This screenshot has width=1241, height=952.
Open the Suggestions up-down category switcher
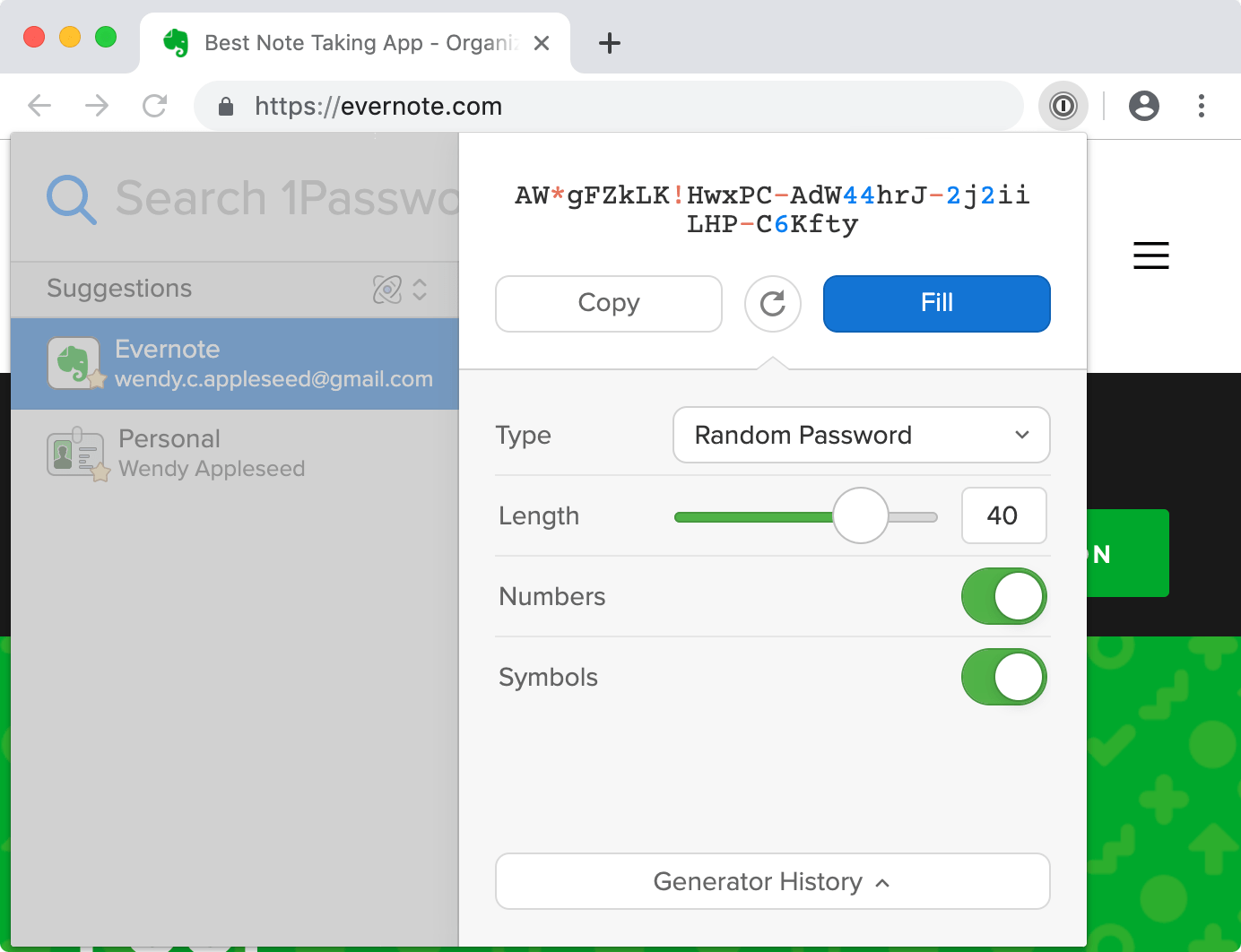[420, 290]
